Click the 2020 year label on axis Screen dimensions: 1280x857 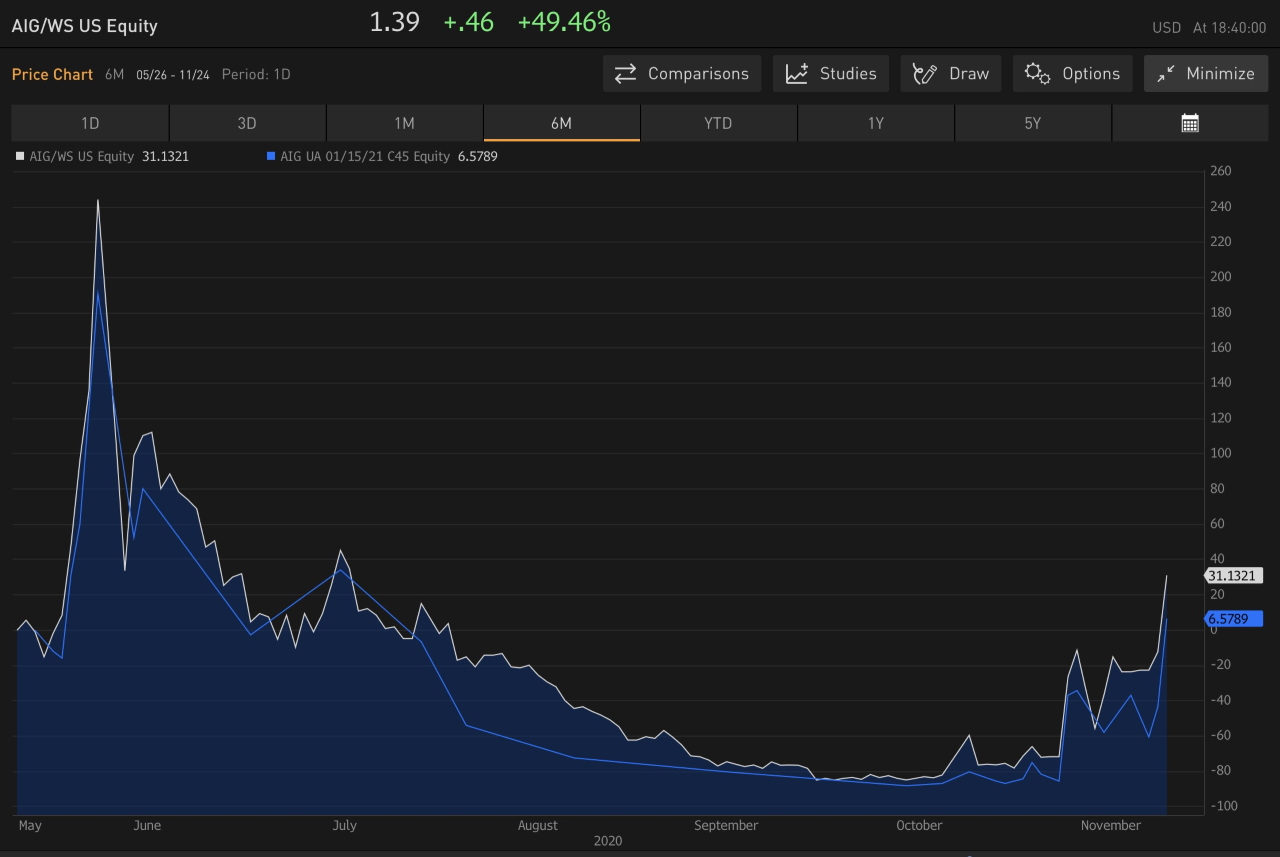tap(607, 841)
